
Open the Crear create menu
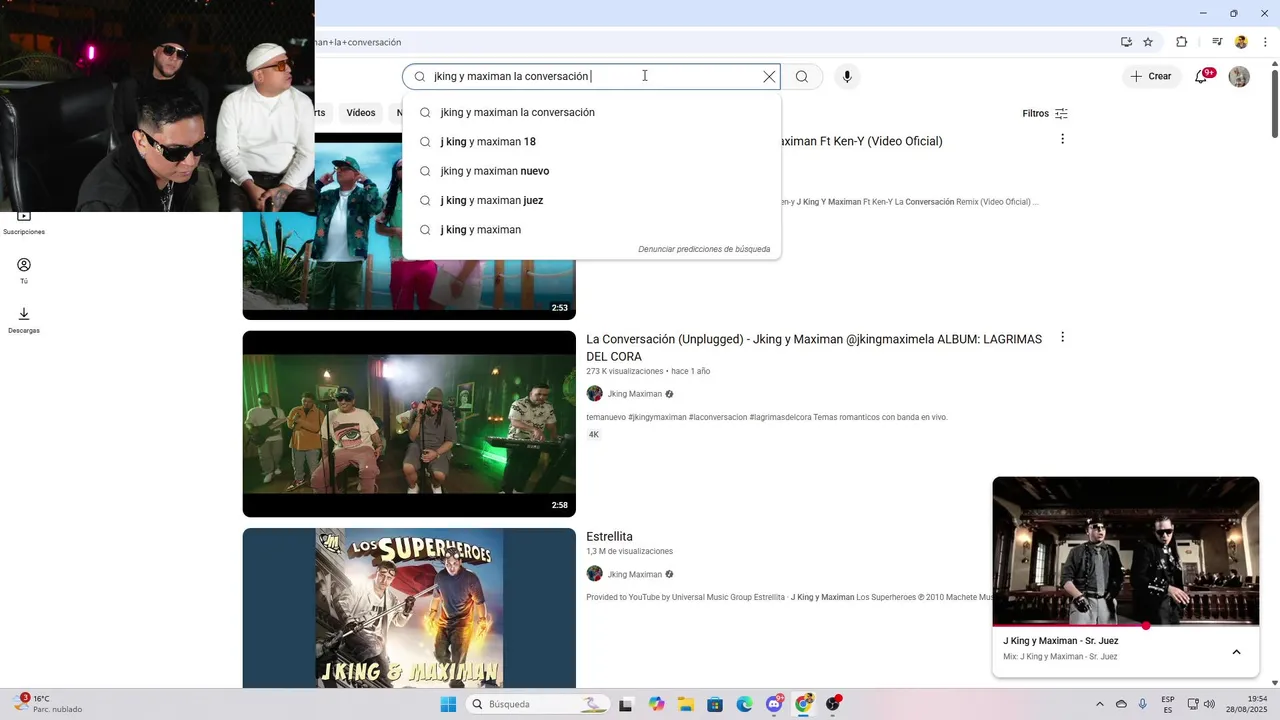1150,77
